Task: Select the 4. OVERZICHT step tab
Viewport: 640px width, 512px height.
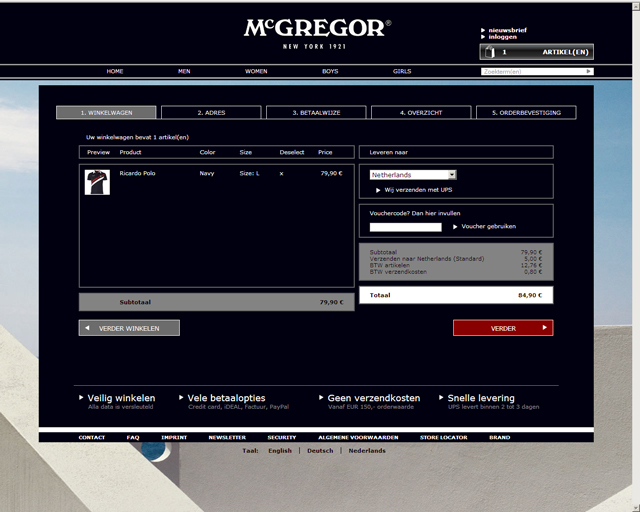Action: (421, 112)
